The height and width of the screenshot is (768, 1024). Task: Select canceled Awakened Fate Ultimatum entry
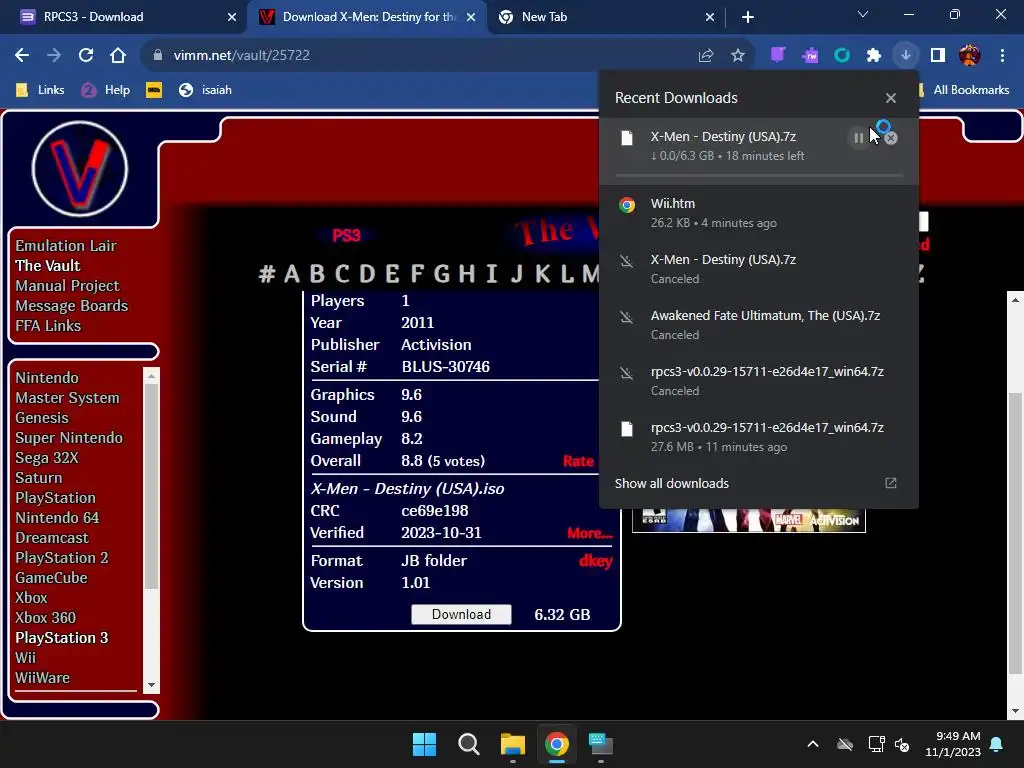[759, 325]
